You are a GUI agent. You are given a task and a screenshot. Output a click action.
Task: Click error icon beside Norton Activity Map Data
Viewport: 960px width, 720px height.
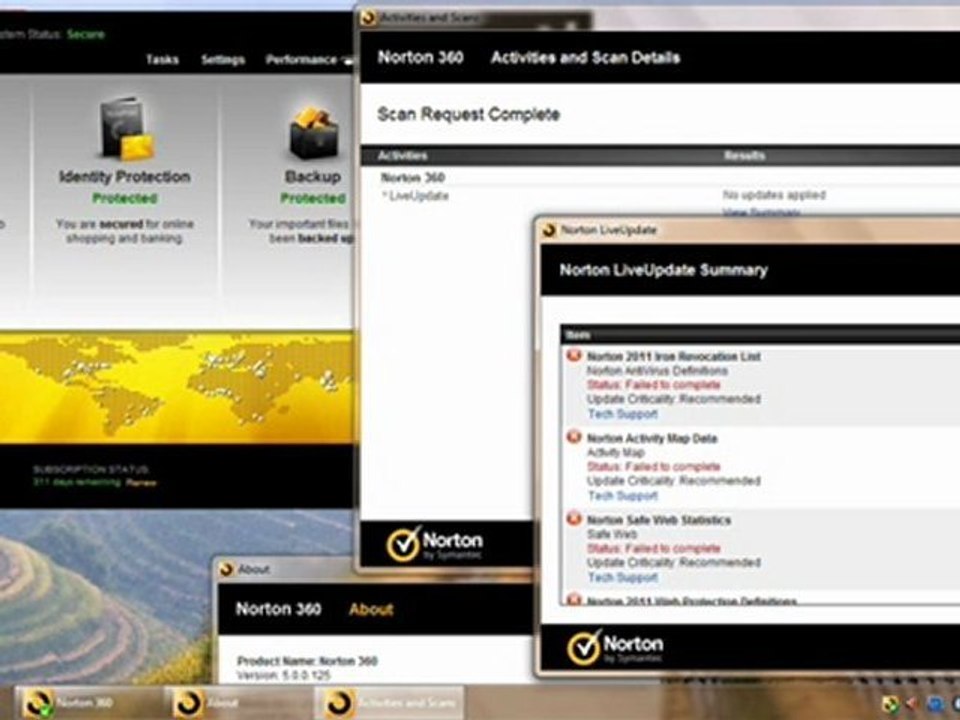pos(574,437)
